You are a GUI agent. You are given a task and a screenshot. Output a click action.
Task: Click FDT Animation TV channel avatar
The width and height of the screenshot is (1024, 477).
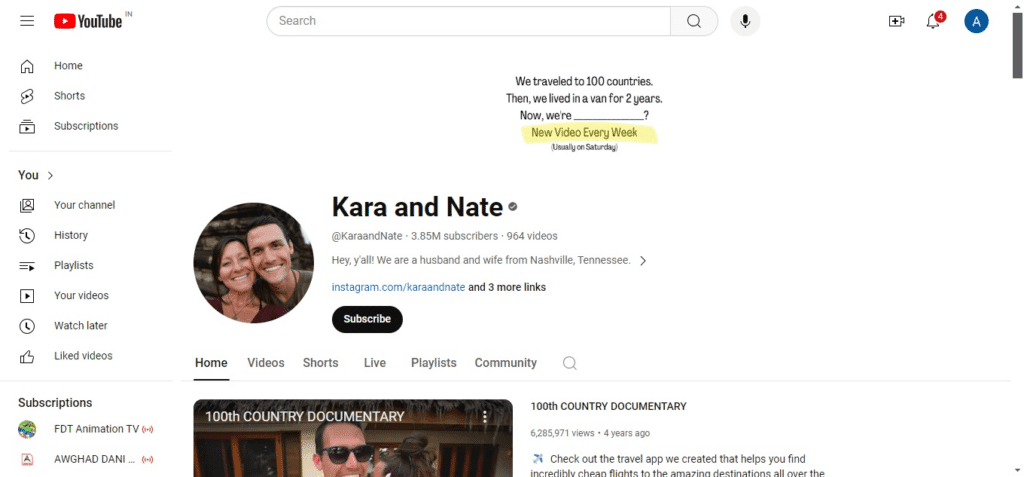27,429
